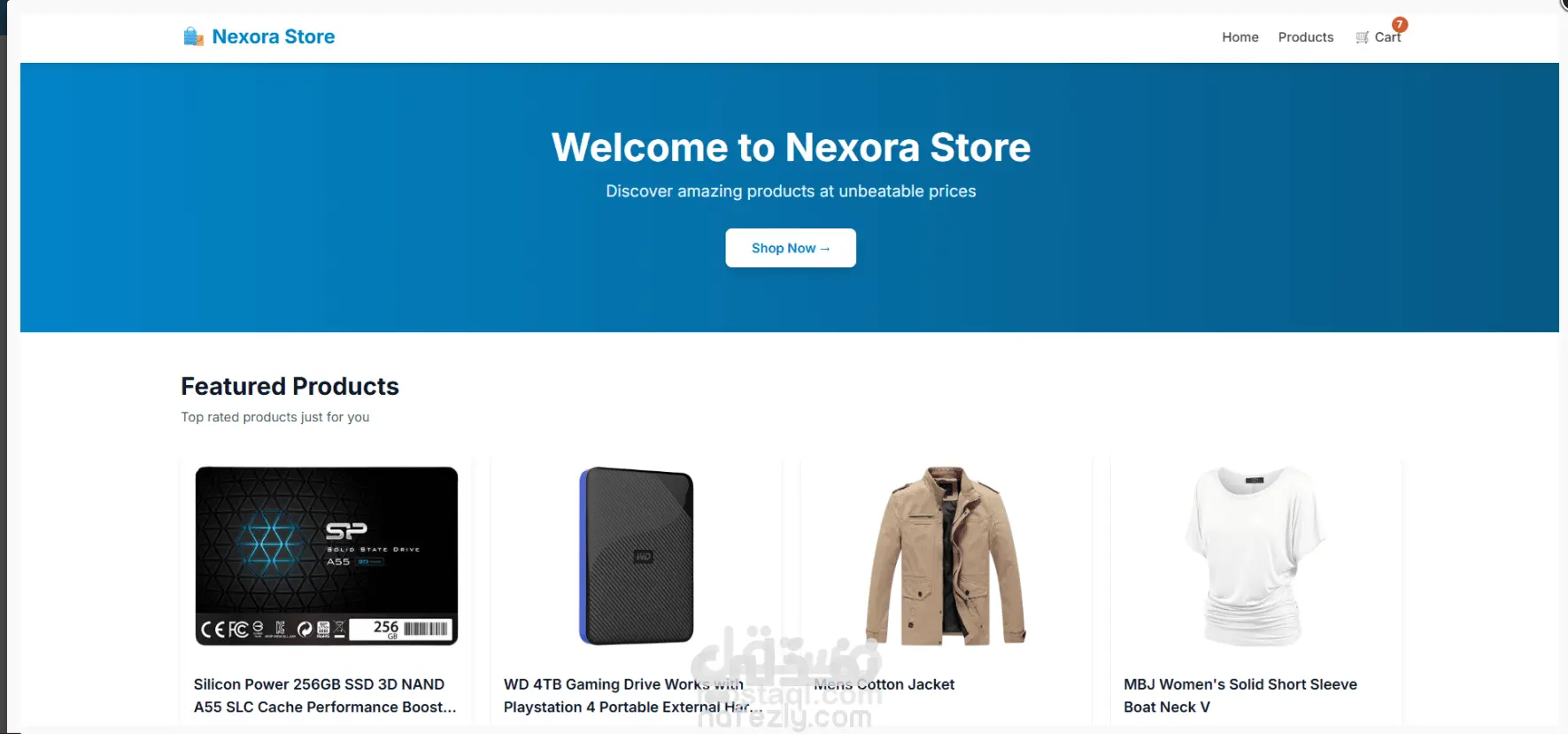Click the Featured Products section heading
Viewport: 1568px width, 734px height.
(x=290, y=386)
